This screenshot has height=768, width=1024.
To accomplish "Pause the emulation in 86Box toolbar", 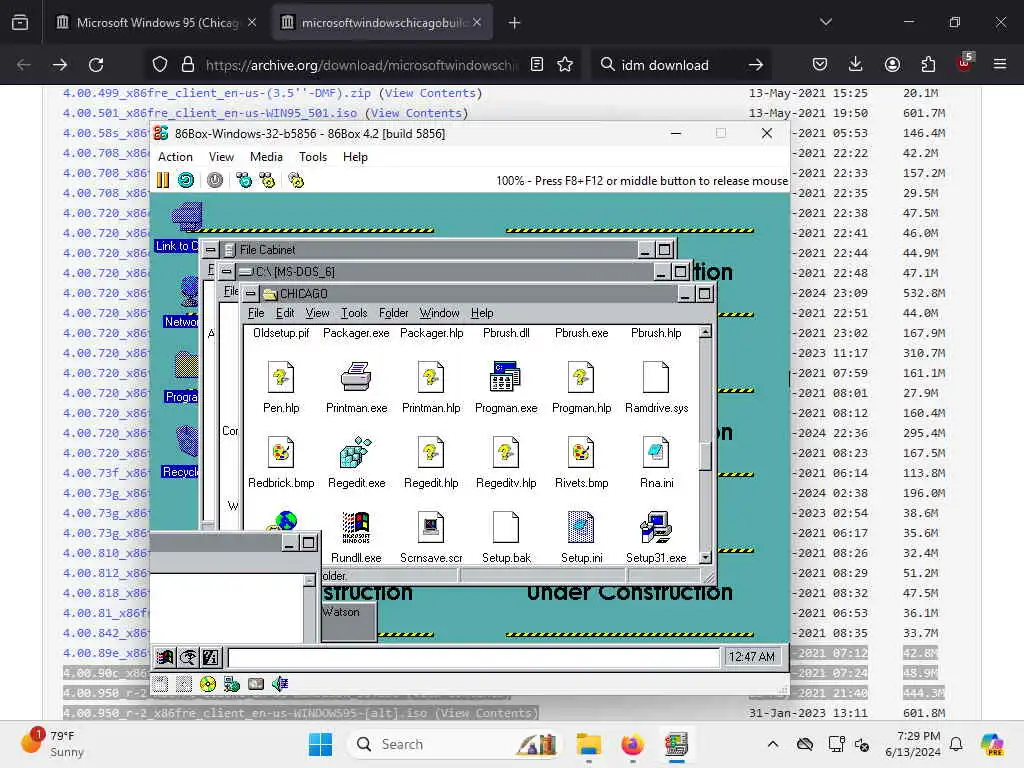I will click(x=163, y=180).
